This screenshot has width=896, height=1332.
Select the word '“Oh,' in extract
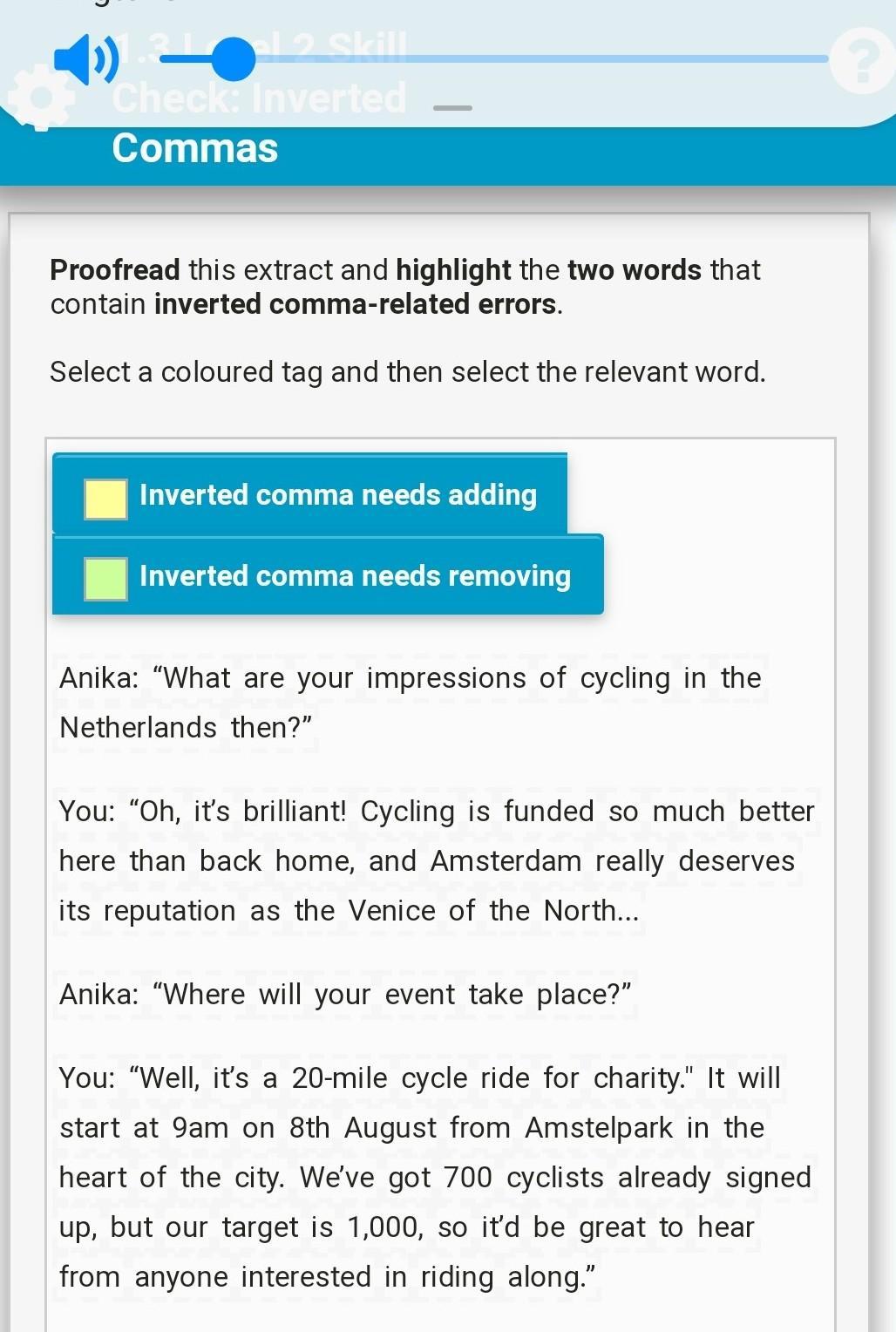point(154,812)
